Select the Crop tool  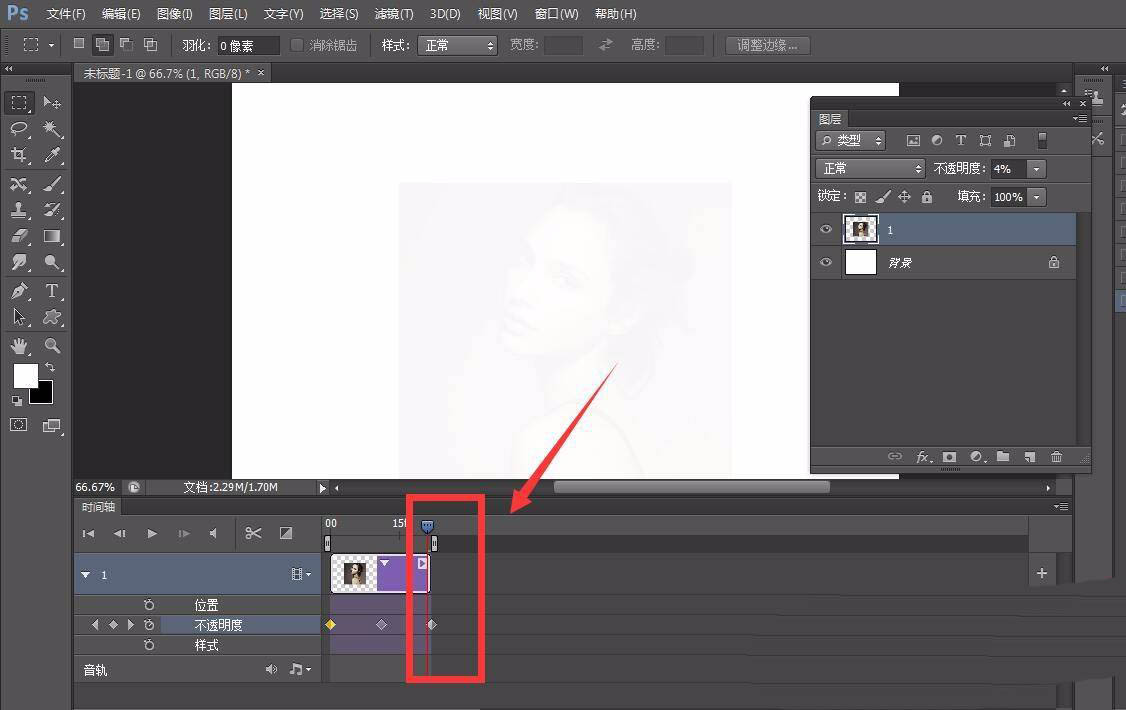(x=19, y=155)
